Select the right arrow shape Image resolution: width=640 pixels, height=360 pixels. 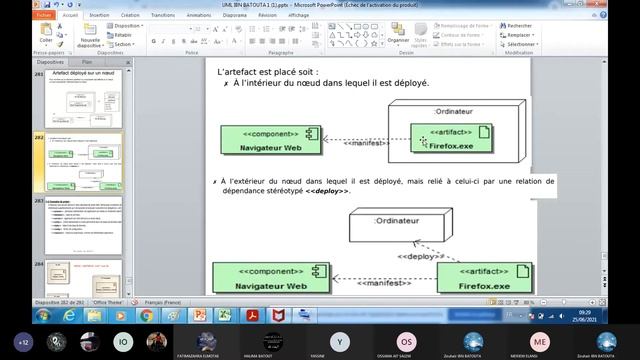tap(358, 35)
